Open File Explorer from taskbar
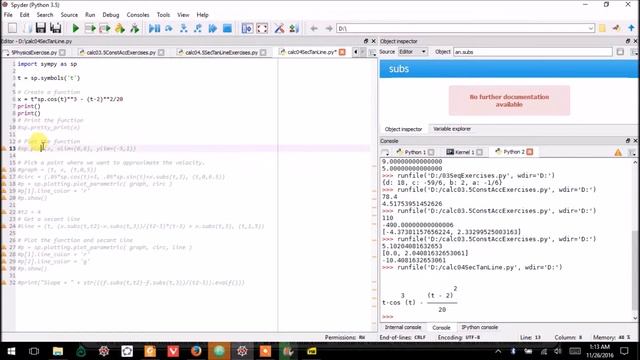Screen dimensions: 640x360 coord(58,351)
